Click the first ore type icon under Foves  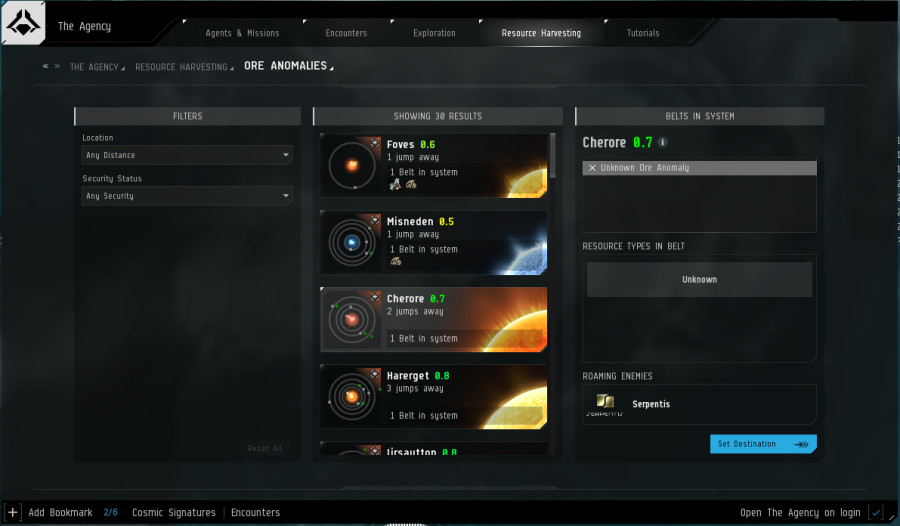[395, 184]
